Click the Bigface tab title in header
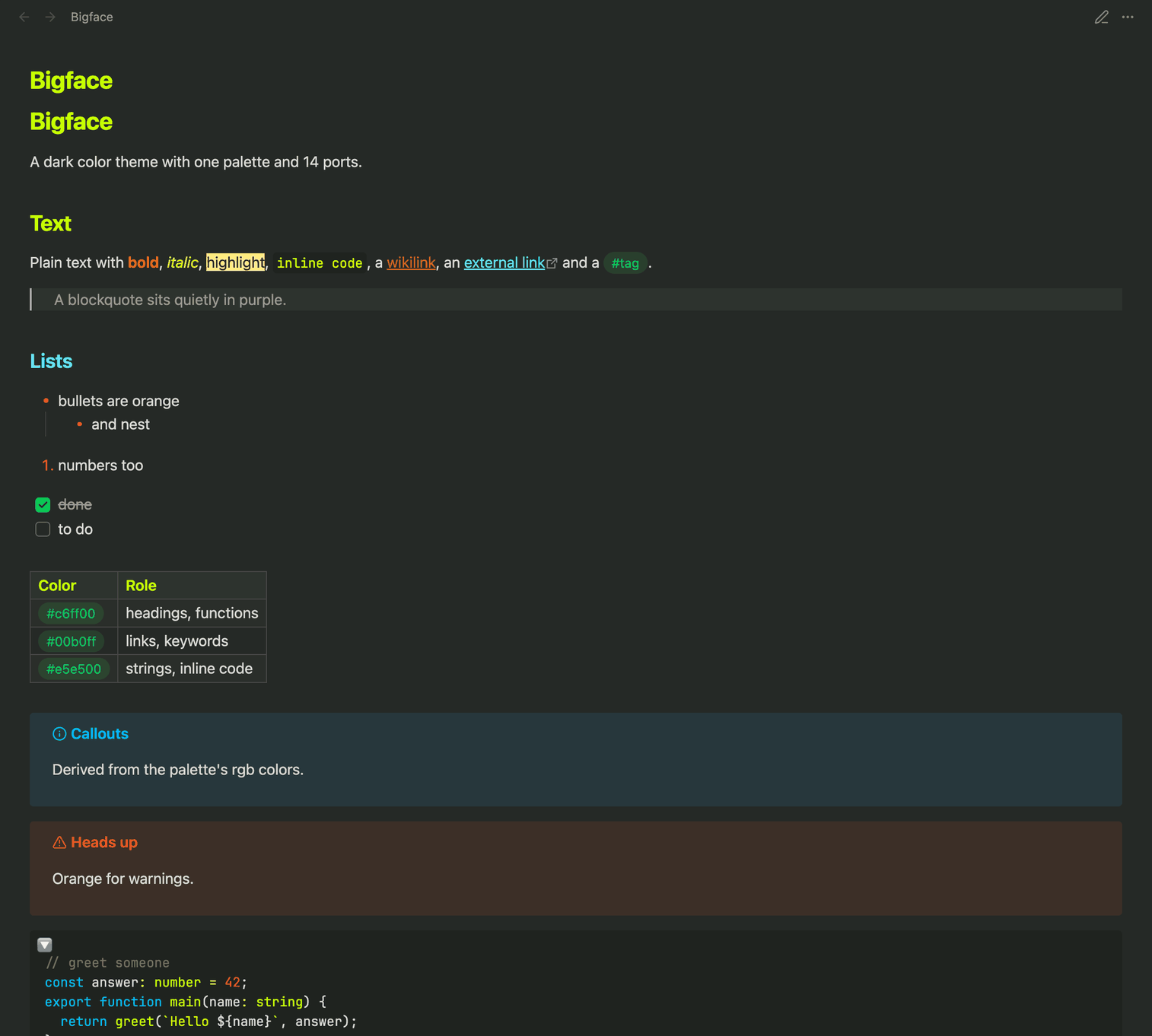1152x1036 pixels. click(x=92, y=17)
